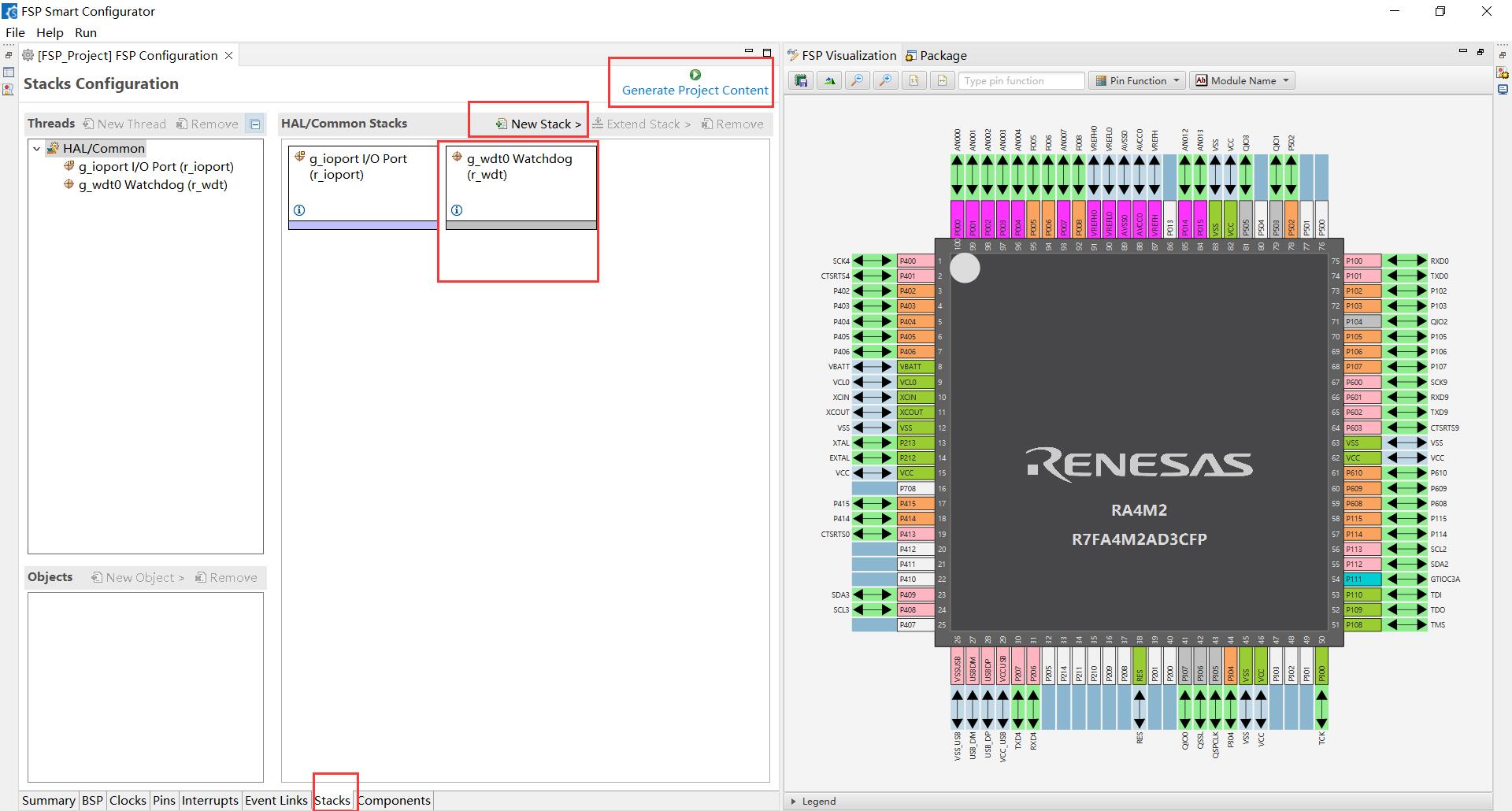This screenshot has height=811, width=1512.
Task: Open the third left sidebar view icon
Action: click(9, 90)
